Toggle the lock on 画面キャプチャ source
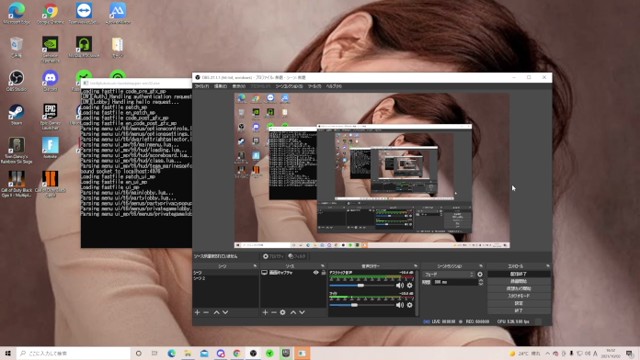Viewport: 640px width, 360px height. 323,272
